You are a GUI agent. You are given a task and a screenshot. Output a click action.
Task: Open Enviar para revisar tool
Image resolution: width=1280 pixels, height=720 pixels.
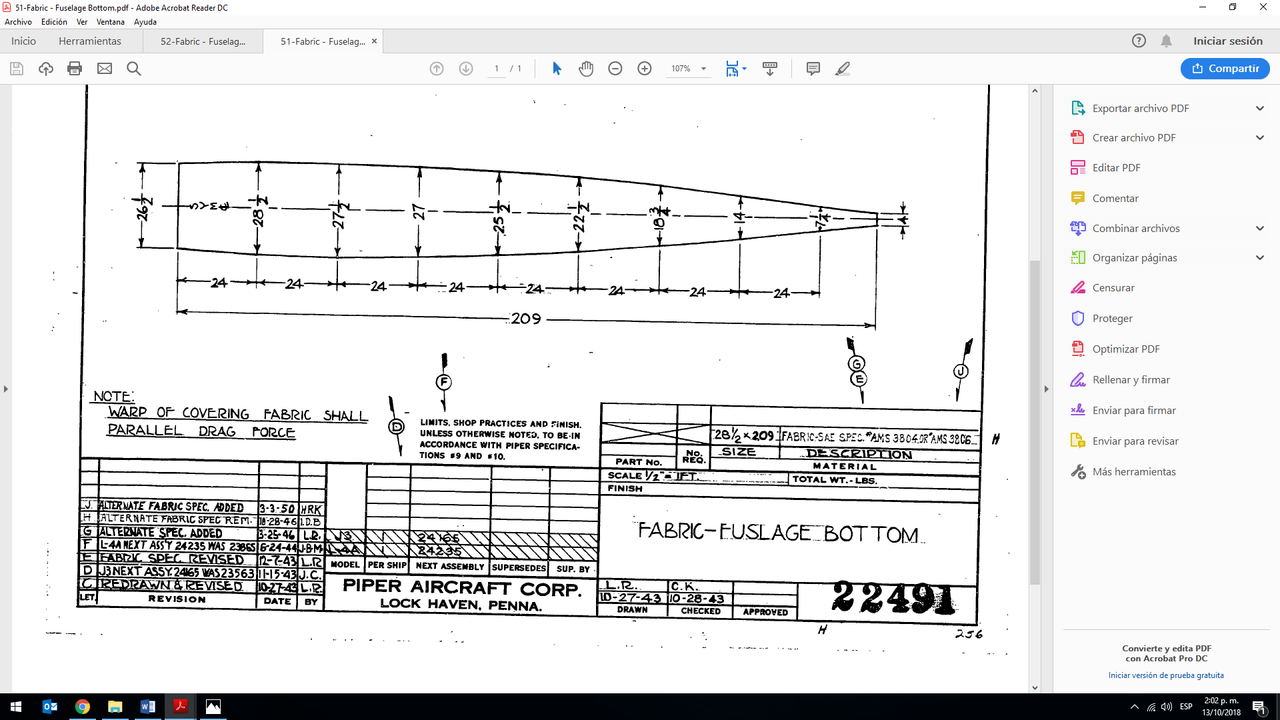click(x=1135, y=440)
